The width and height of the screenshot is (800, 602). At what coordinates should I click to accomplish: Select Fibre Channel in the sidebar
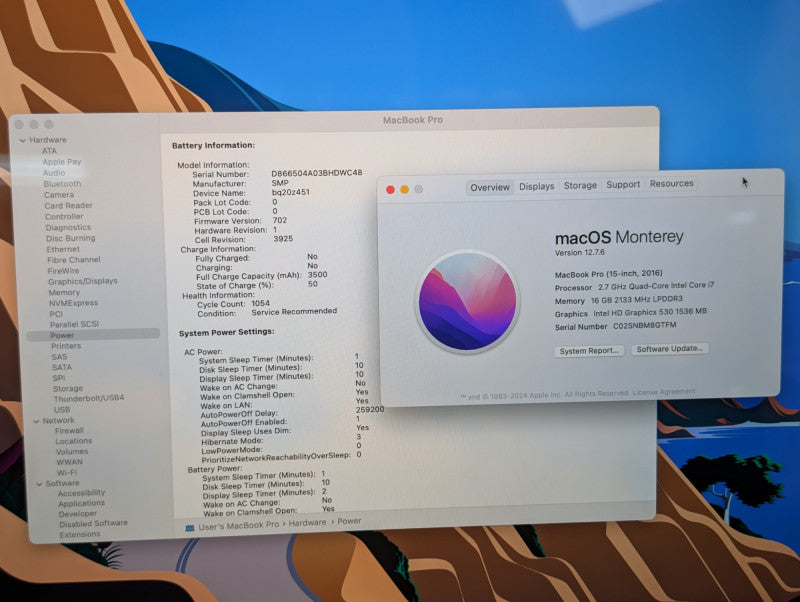pos(73,260)
